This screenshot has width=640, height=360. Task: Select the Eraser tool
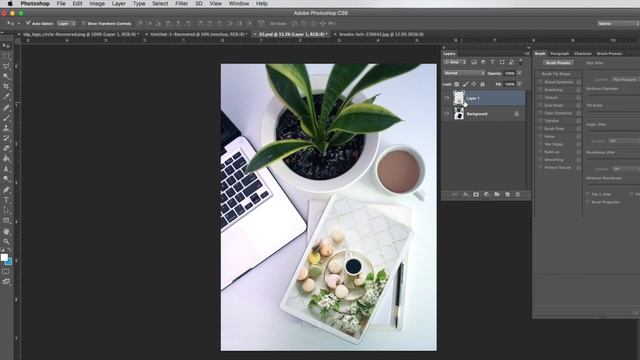[x=6, y=149]
